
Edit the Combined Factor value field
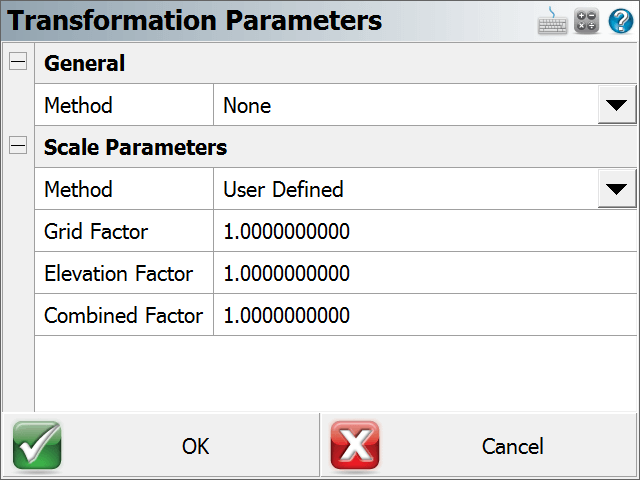425,315
